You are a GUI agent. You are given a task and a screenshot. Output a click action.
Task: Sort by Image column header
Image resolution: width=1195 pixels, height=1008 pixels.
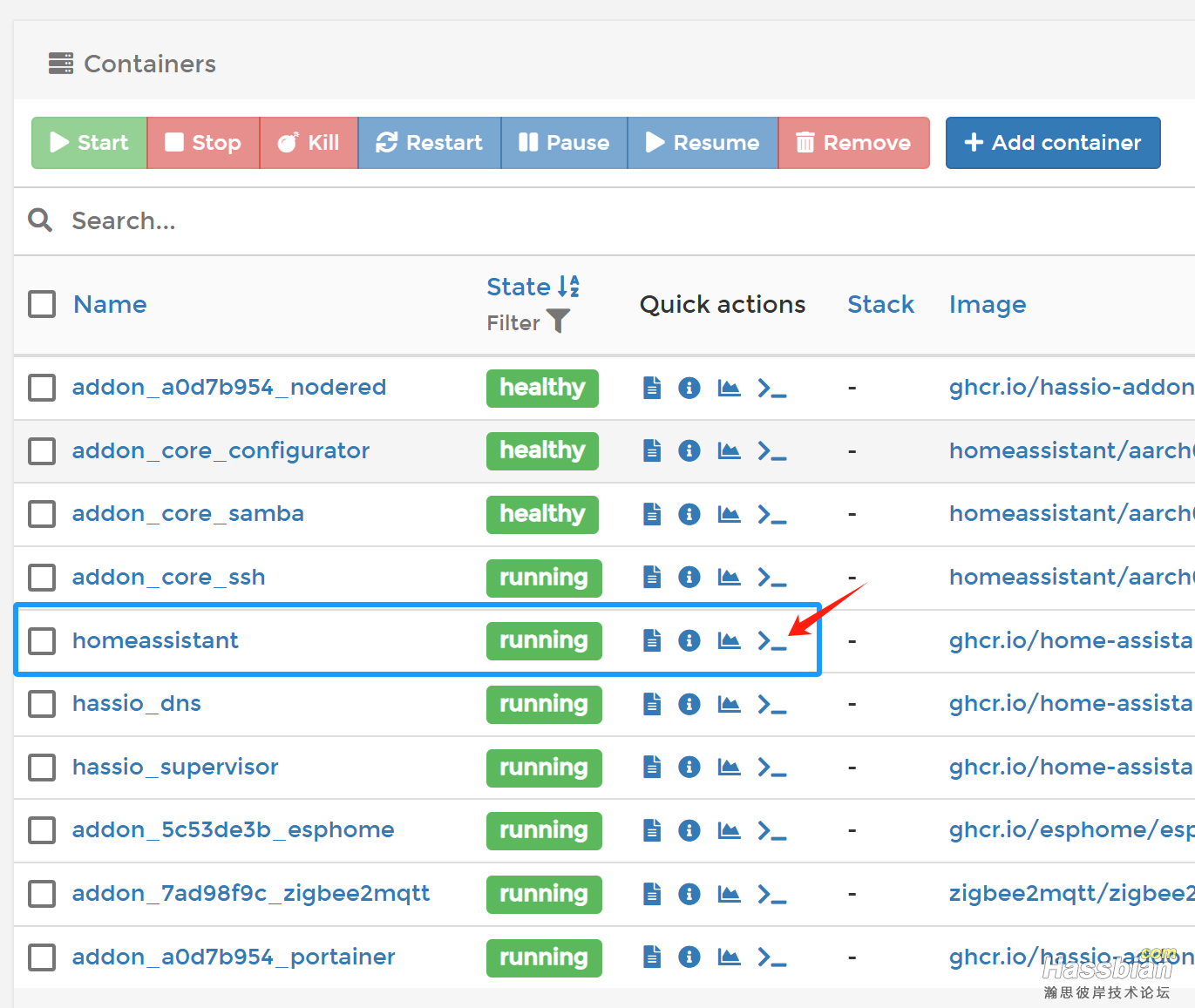(x=988, y=305)
